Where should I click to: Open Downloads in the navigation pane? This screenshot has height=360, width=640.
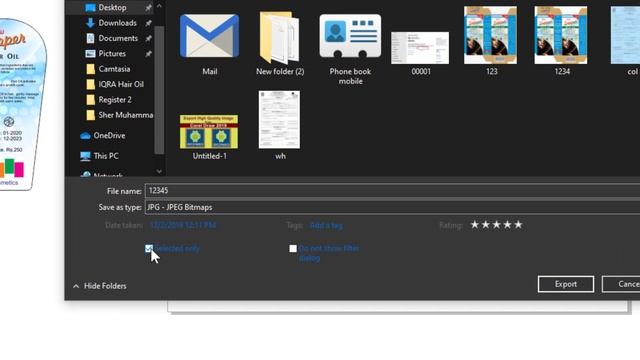(x=118, y=23)
